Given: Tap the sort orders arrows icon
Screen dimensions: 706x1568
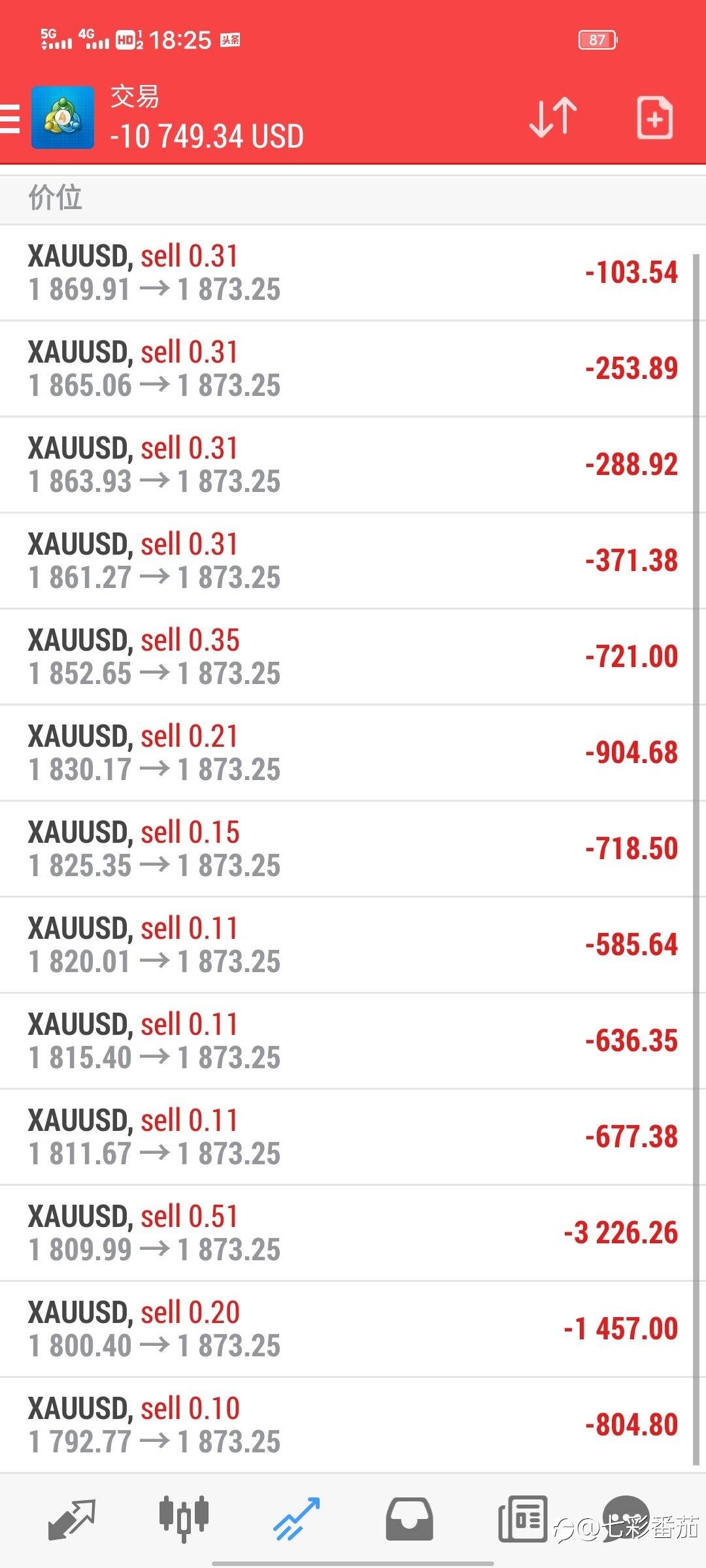Looking at the screenshot, I should pos(553,118).
